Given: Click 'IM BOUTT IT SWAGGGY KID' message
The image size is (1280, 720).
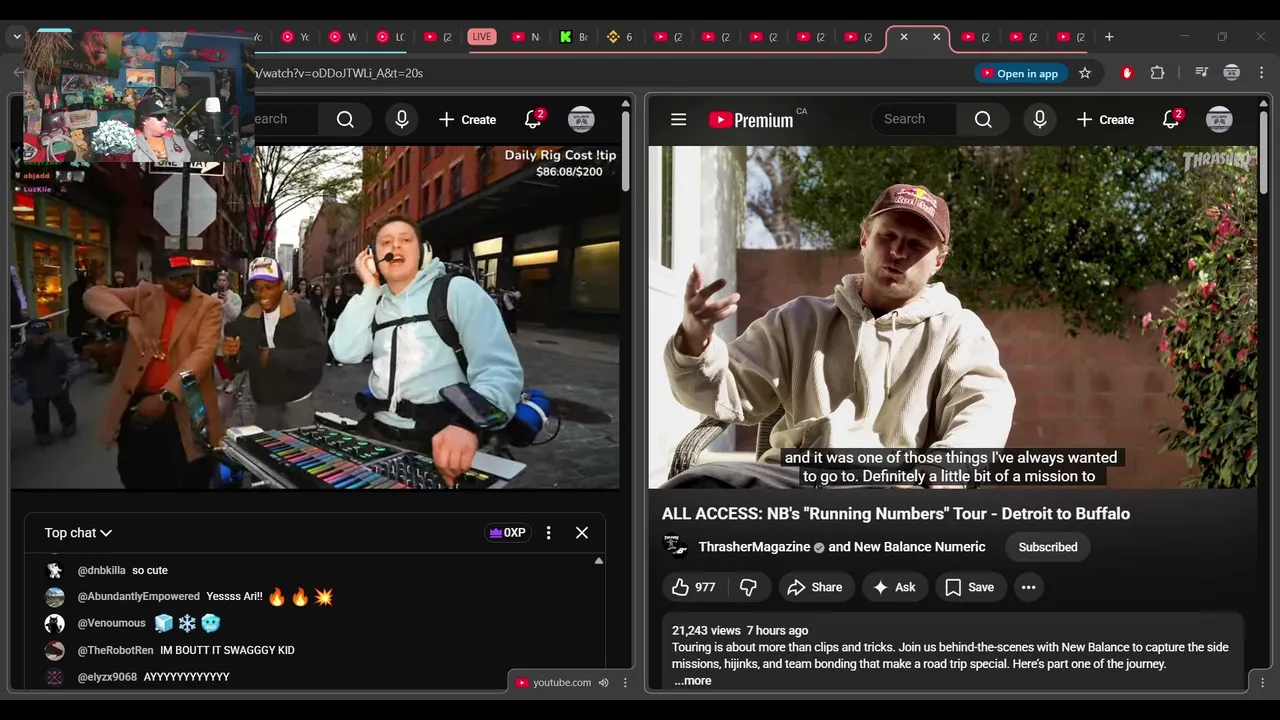Looking at the screenshot, I should [x=227, y=650].
